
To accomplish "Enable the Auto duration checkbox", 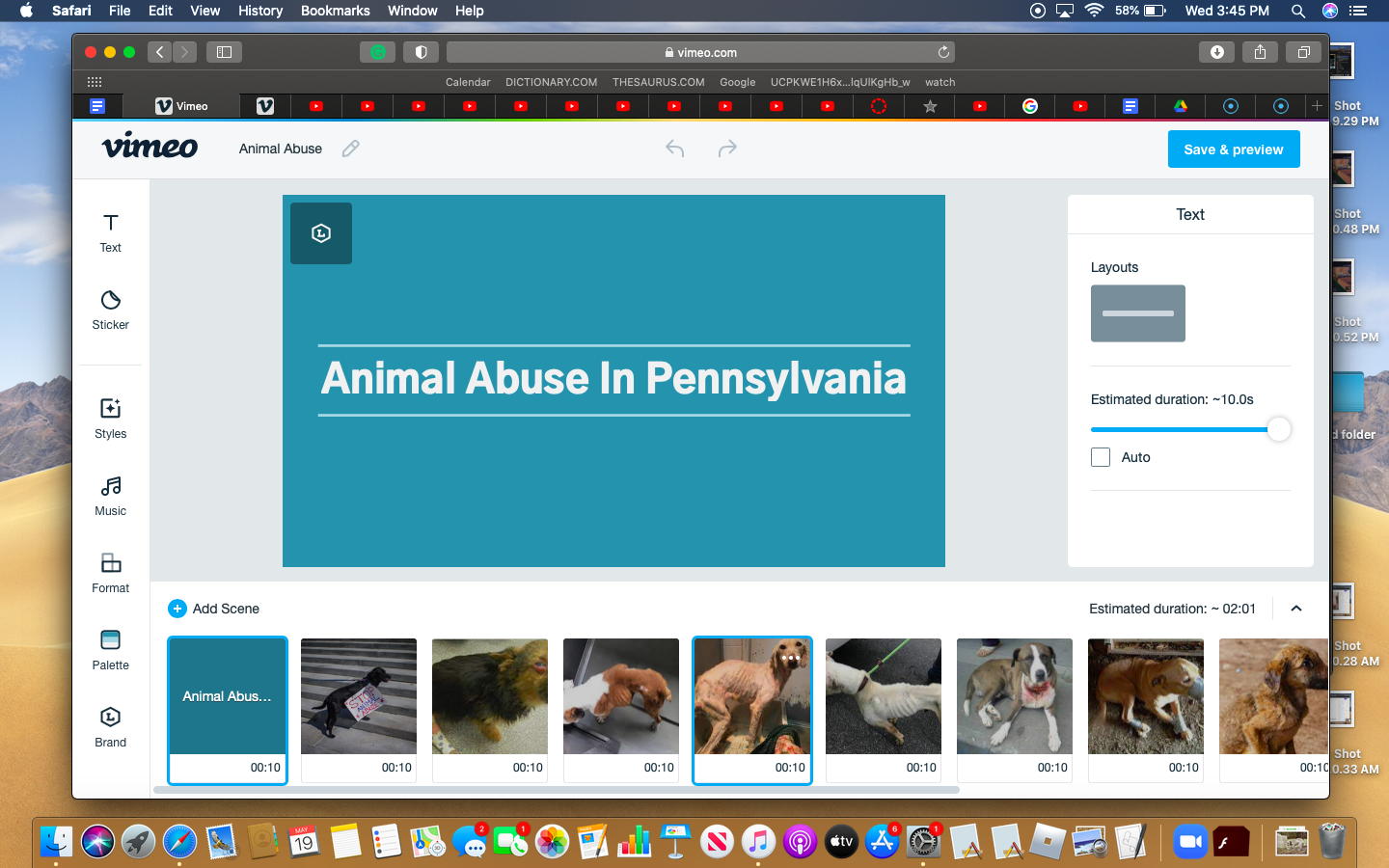I will tap(1101, 457).
